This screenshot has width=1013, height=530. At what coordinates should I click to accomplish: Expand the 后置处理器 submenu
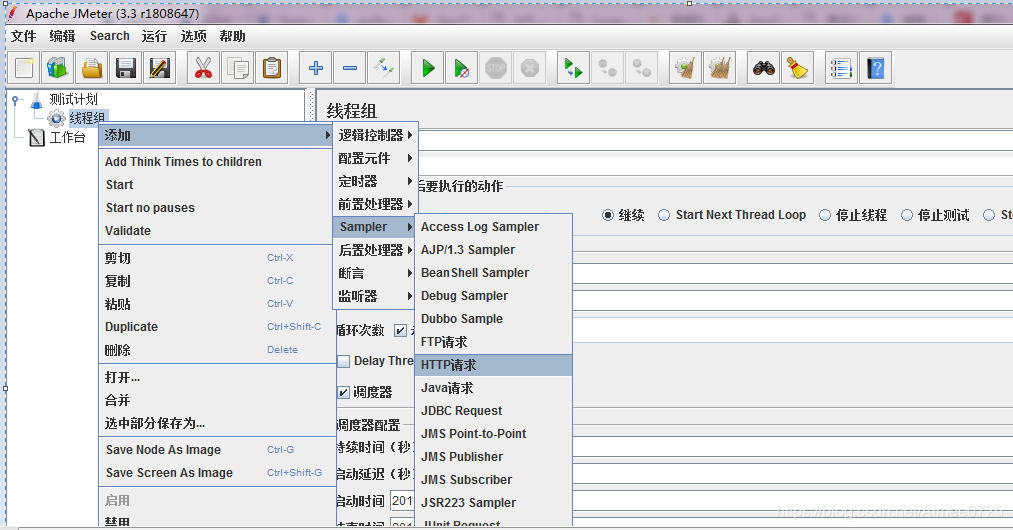point(375,250)
